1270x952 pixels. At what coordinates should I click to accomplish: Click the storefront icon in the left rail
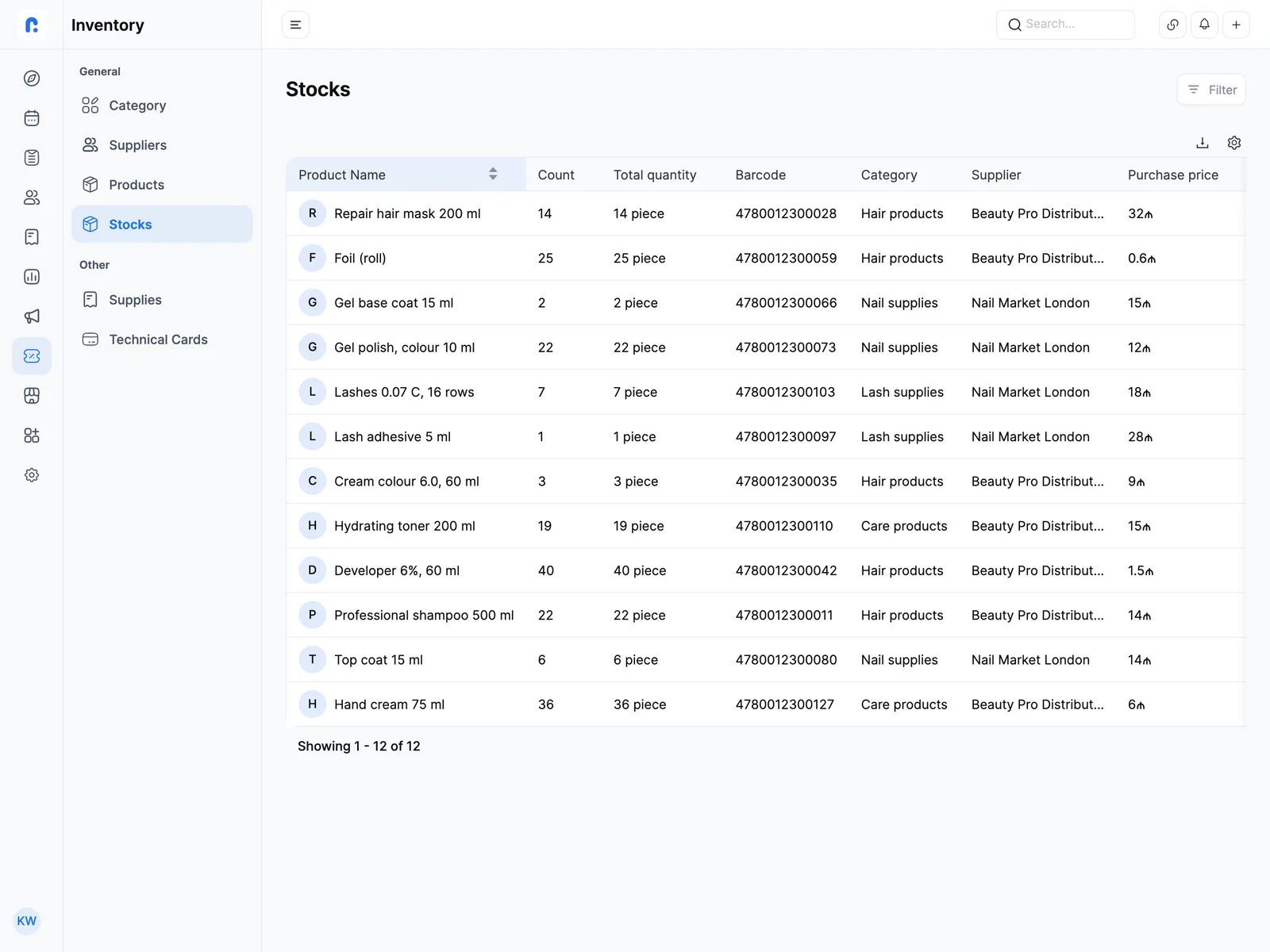tap(32, 396)
